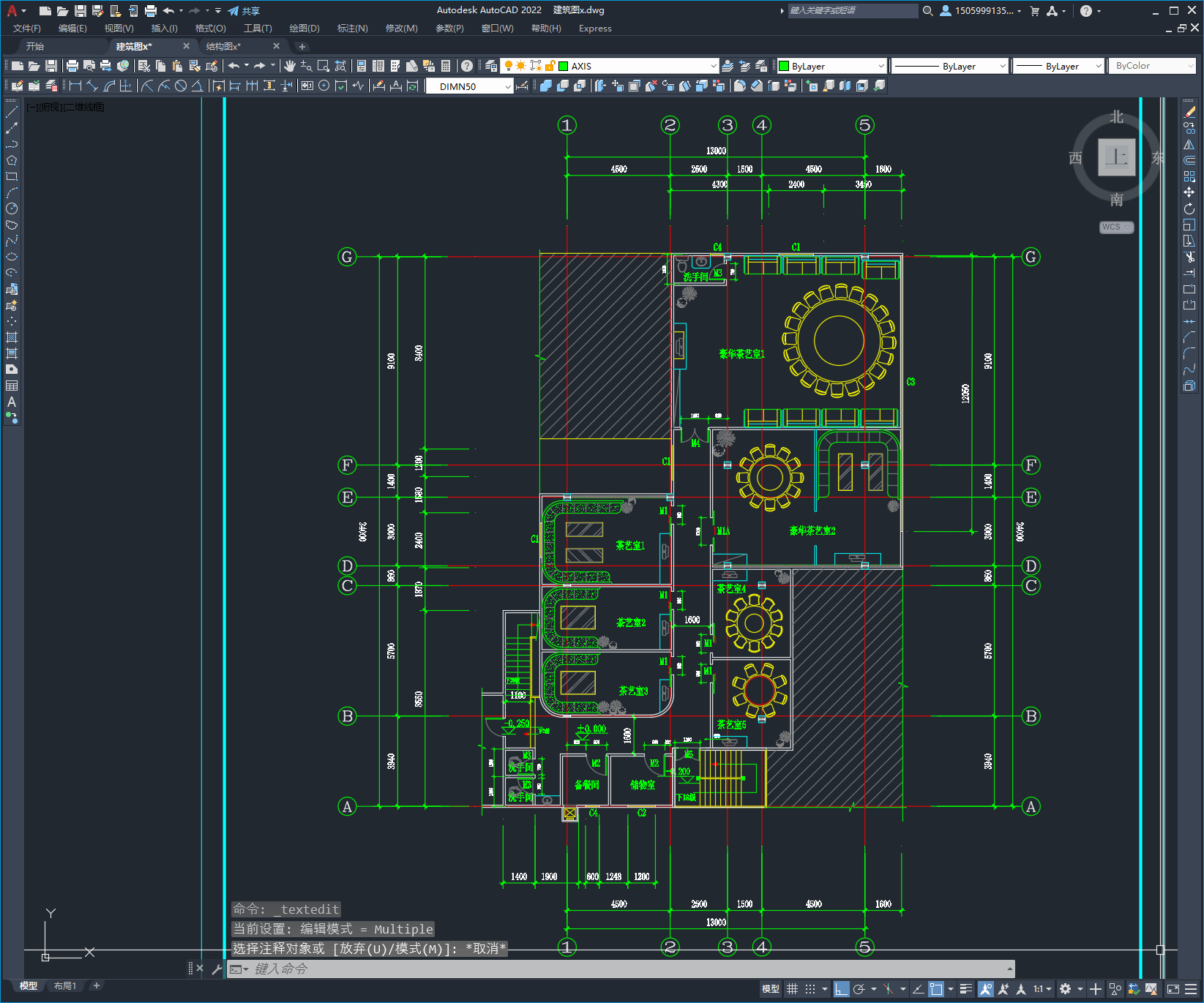Toggle annotation object visibility
Viewport: 1204px width, 1003px height.
tap(986, 989)
